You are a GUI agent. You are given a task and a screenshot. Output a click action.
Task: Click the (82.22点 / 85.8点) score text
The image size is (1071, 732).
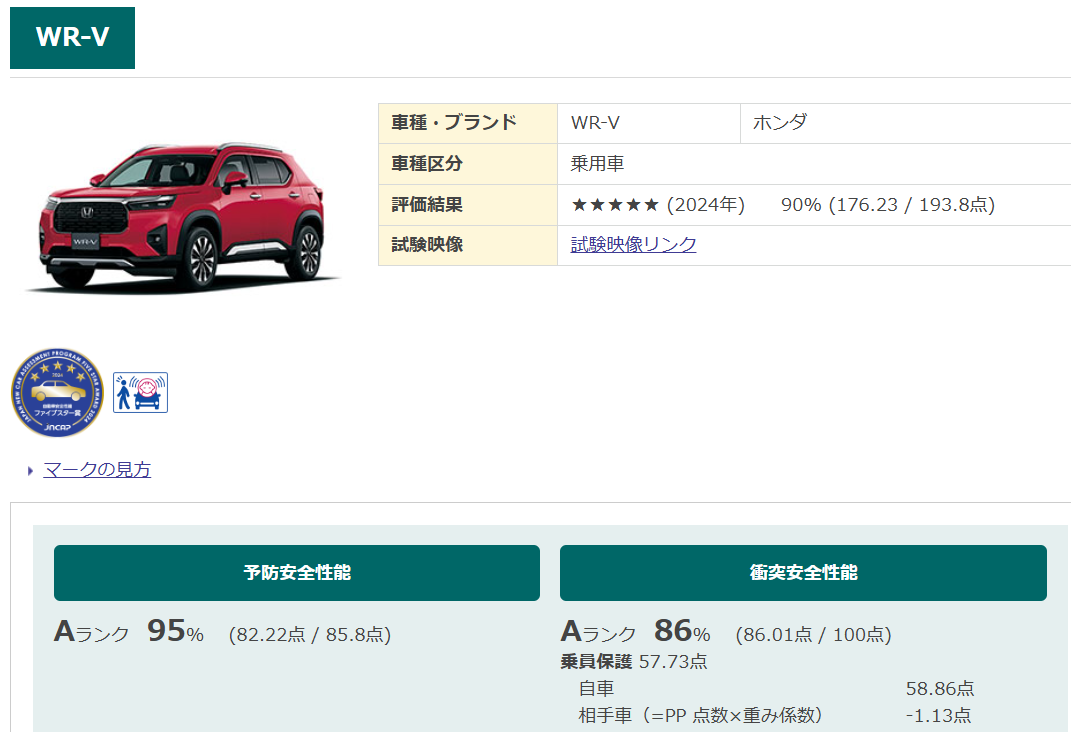(310, 635)
